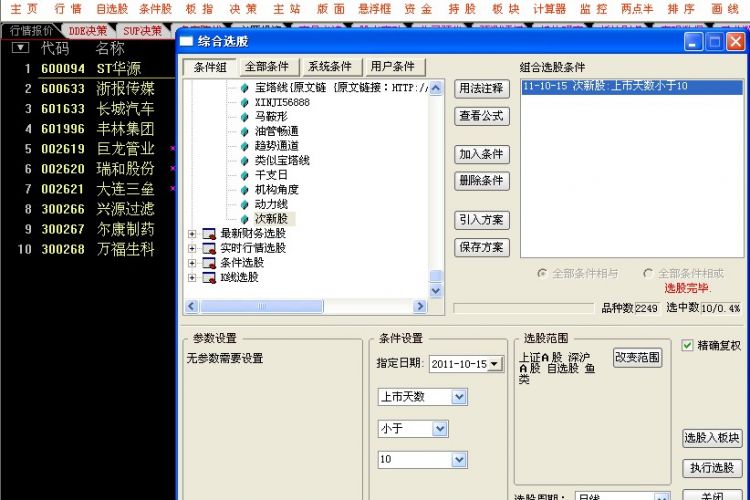Viewport: 750px width, 500px height.
Task: Click the tree scroll-right arrow
Action: point(420,306)
